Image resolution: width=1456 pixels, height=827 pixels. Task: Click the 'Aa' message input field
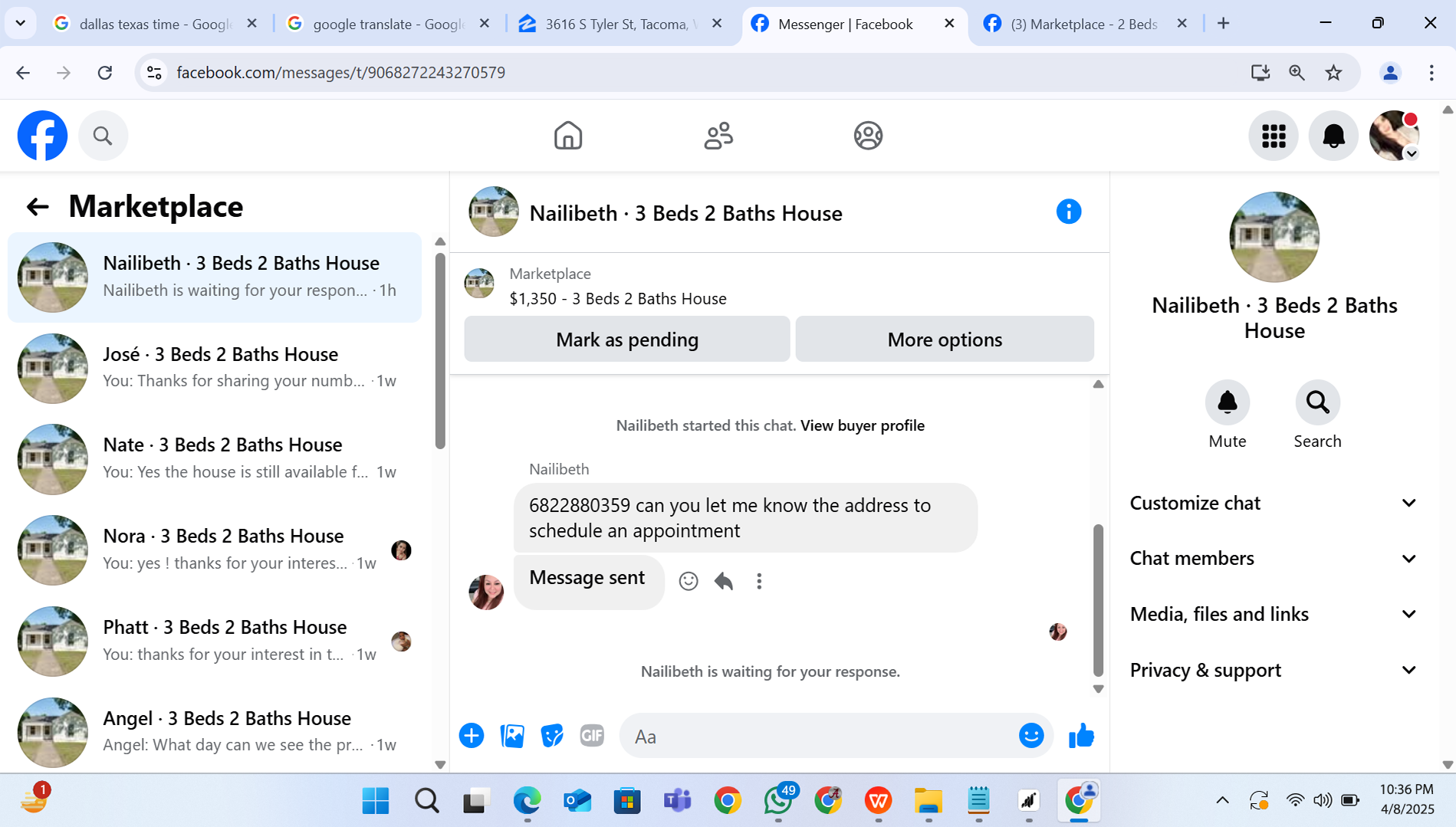tap(817, 736)
